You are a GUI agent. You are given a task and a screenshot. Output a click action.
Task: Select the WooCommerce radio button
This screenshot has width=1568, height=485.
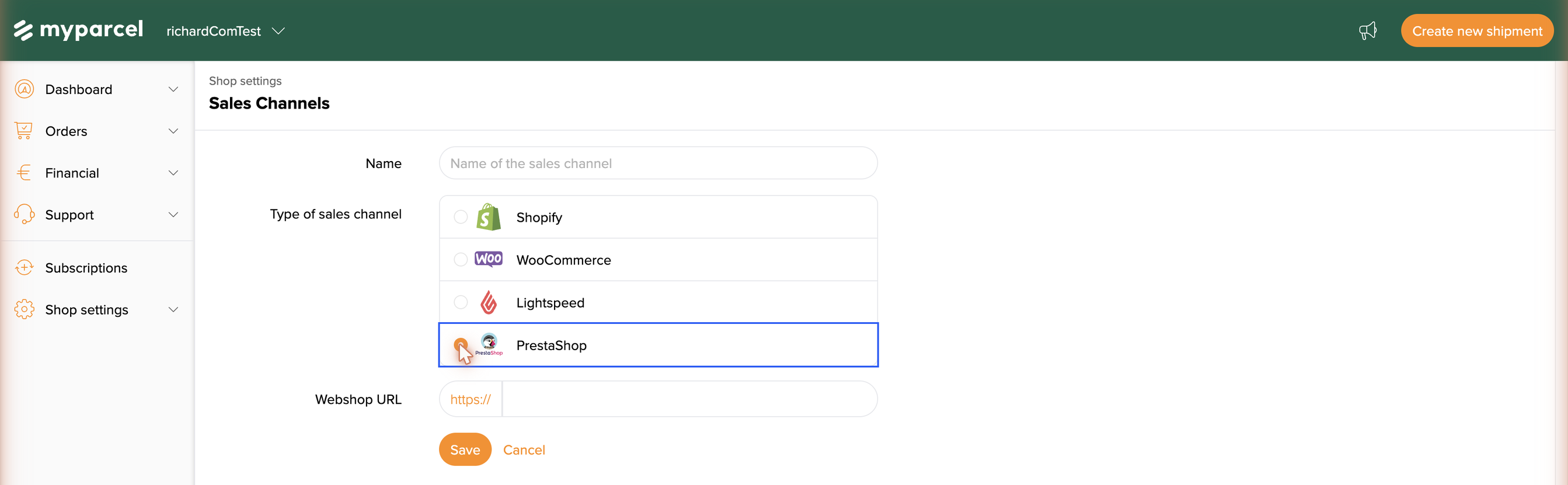(461, 259)
